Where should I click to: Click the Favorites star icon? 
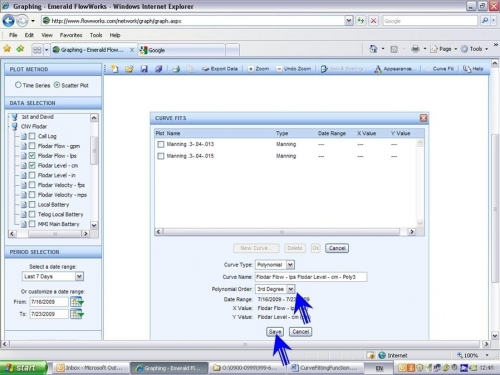pyautogui.click(x=7, y=49)
